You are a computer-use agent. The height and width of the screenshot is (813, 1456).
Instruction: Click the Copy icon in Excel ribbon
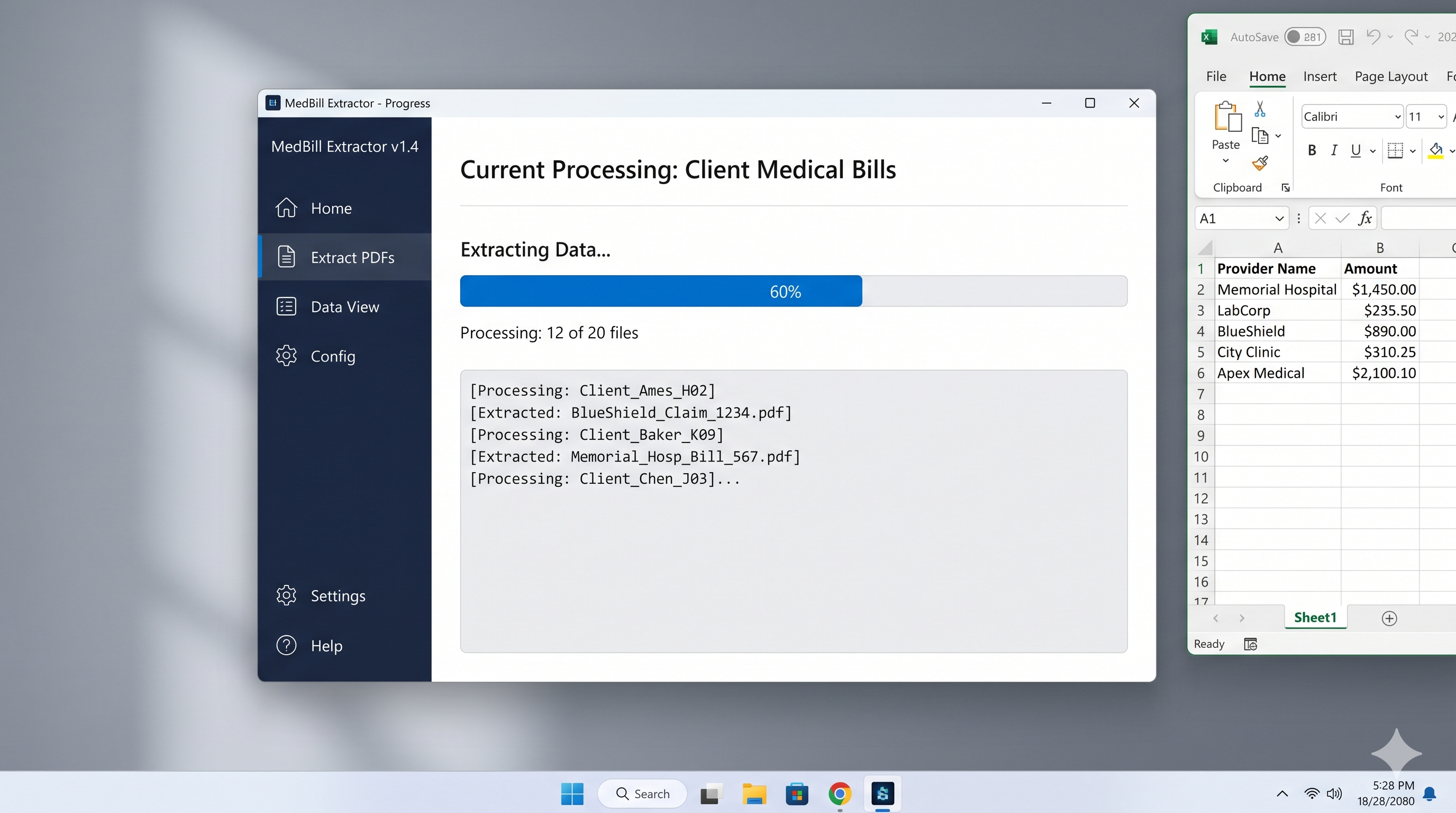[1260, 135]
